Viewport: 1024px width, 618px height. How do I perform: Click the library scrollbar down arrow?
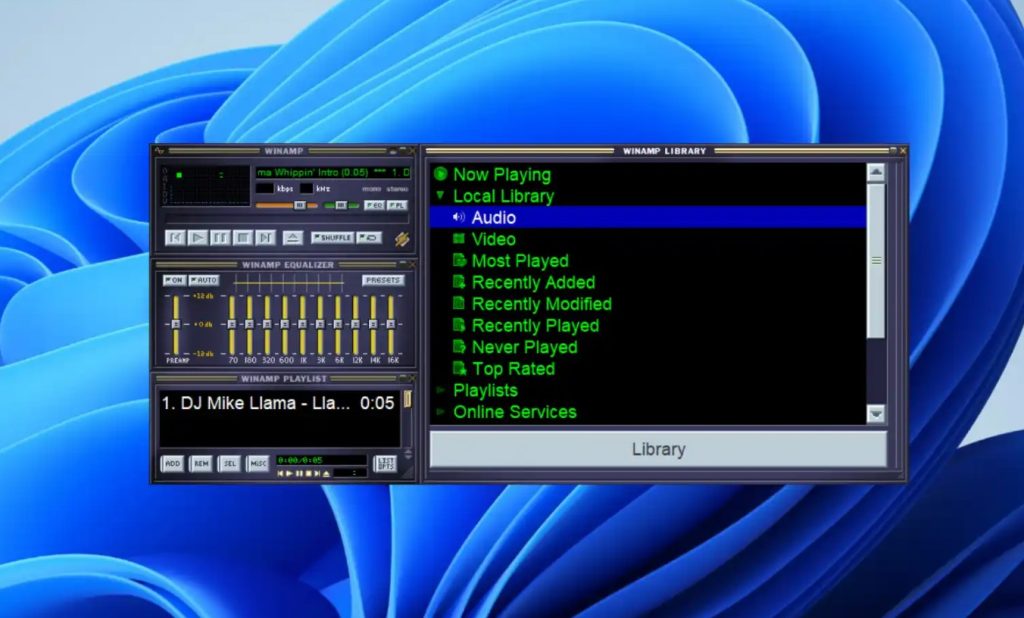click(x=876, y=414)
